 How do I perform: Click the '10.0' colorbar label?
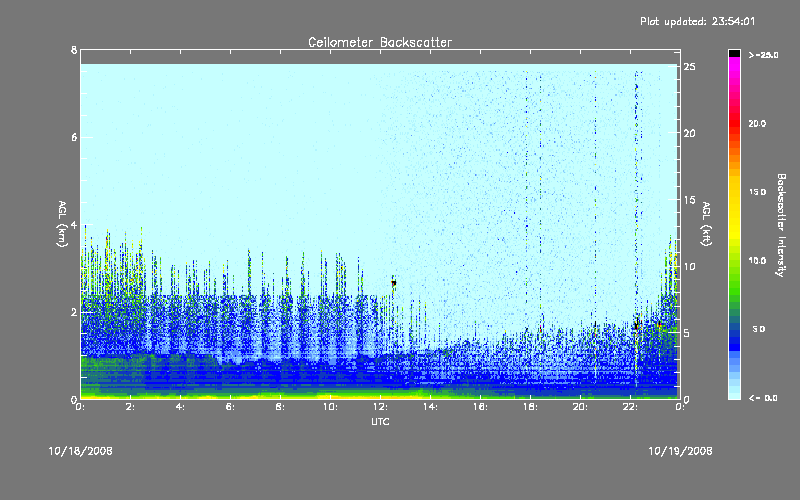click(757, 260)
